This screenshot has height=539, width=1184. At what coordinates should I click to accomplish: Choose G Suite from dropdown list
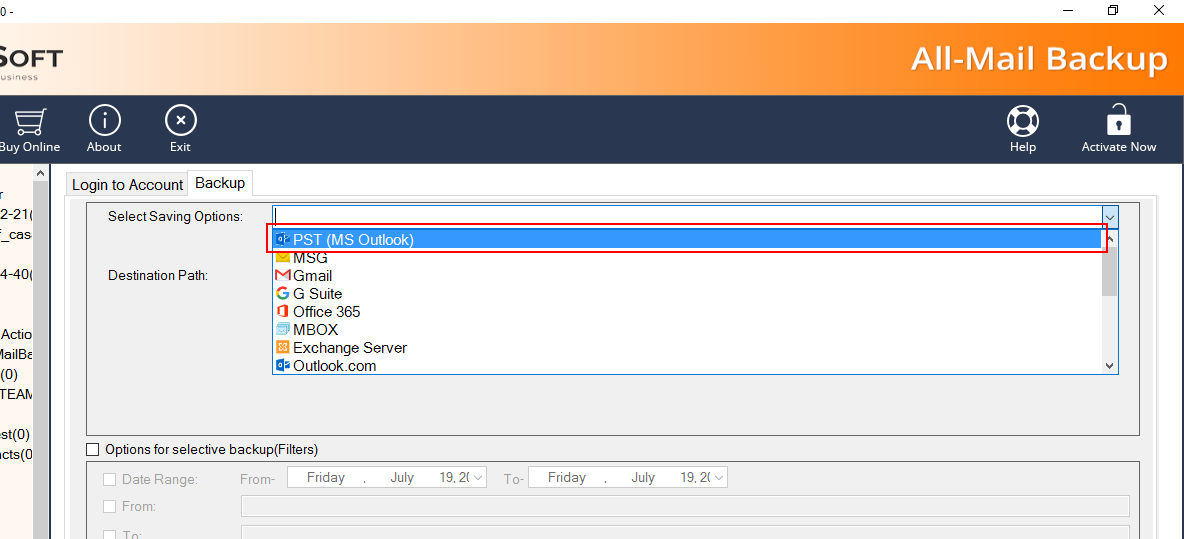pos(317,294)
